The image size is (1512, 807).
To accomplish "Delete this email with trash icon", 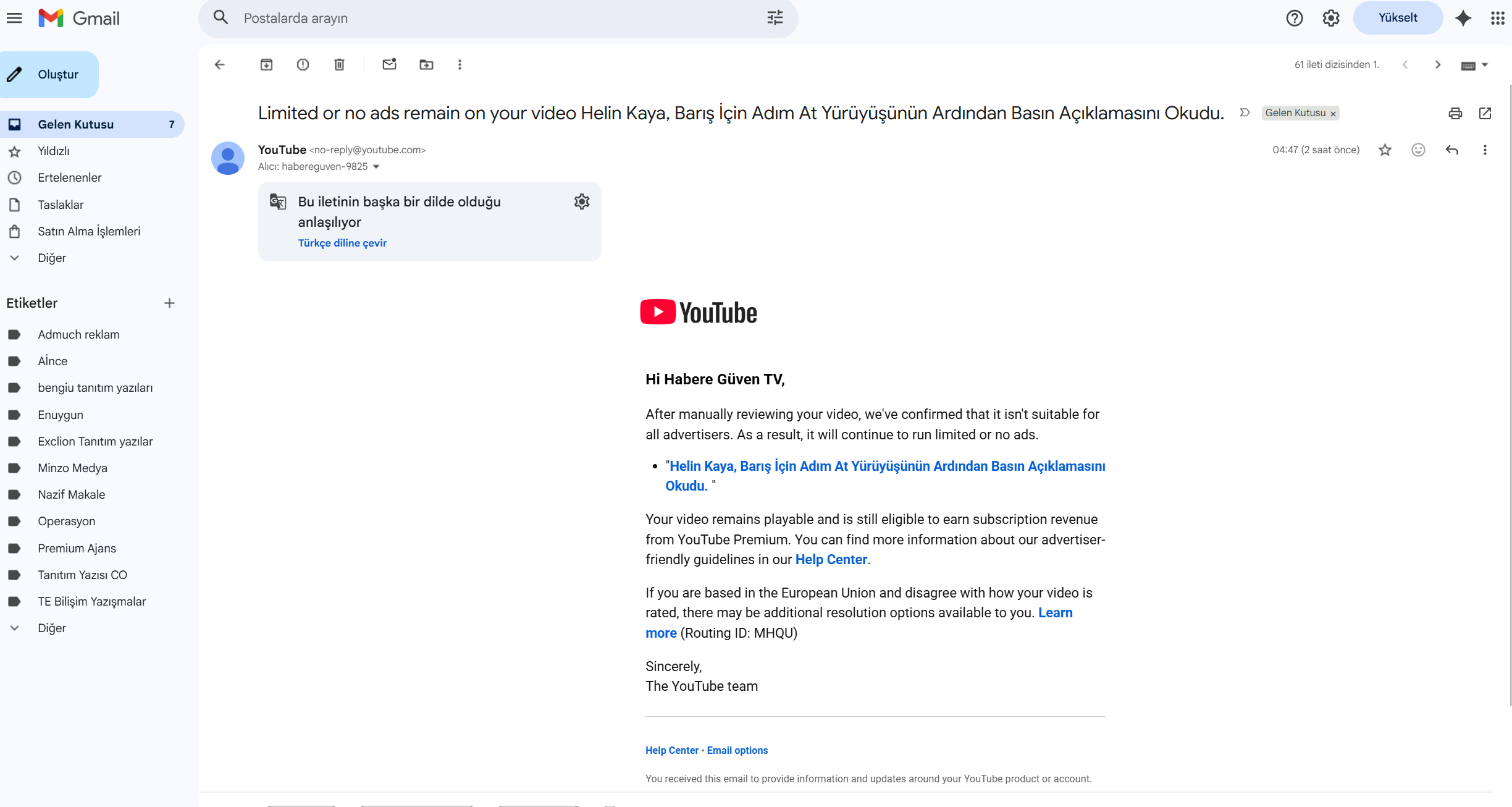I will [x=339, y=64].
